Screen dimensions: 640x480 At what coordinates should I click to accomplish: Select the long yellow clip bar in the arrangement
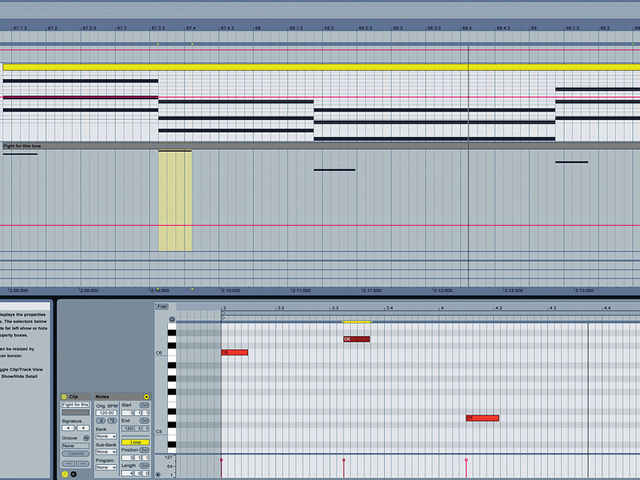point(322,67)
